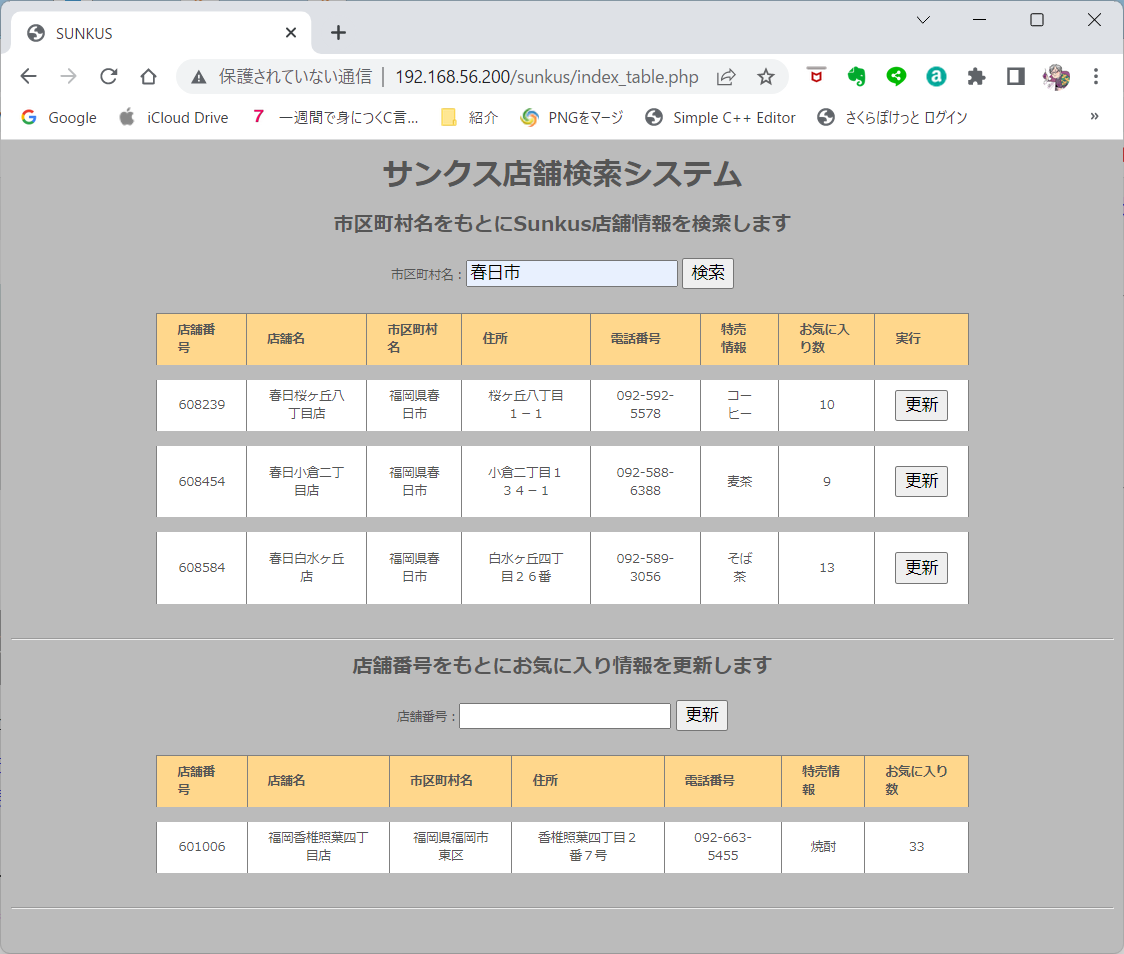Click the not-secure warning icon
1124x954 pixels.
[x=199, y=77]
